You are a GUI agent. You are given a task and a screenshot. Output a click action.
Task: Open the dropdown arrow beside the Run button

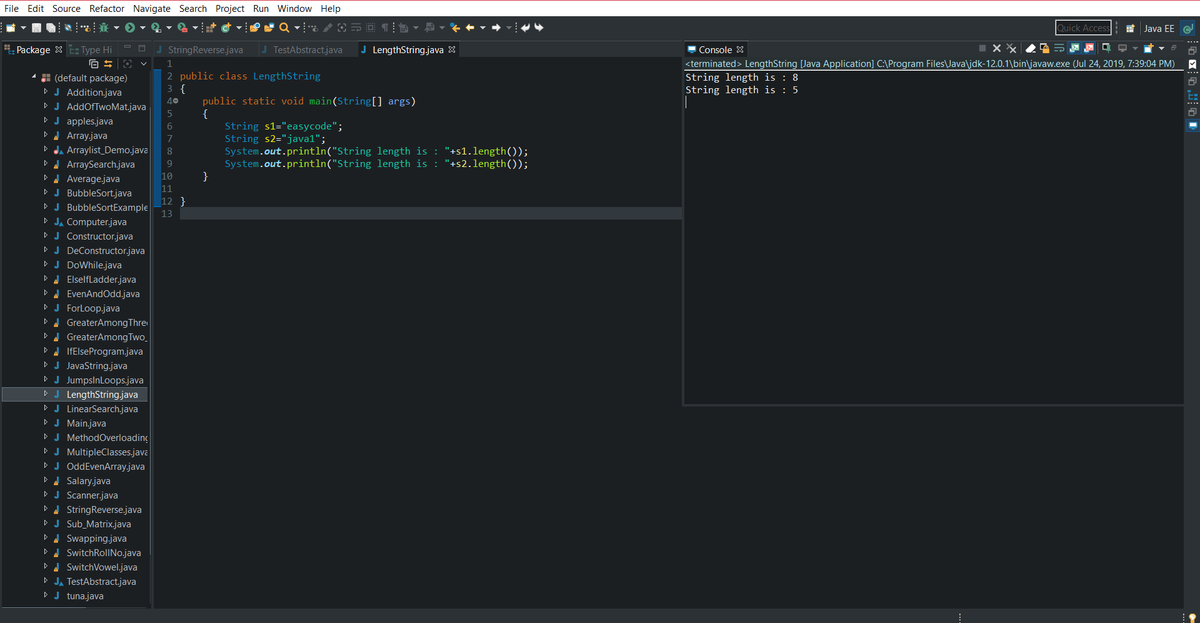(143, 27)
